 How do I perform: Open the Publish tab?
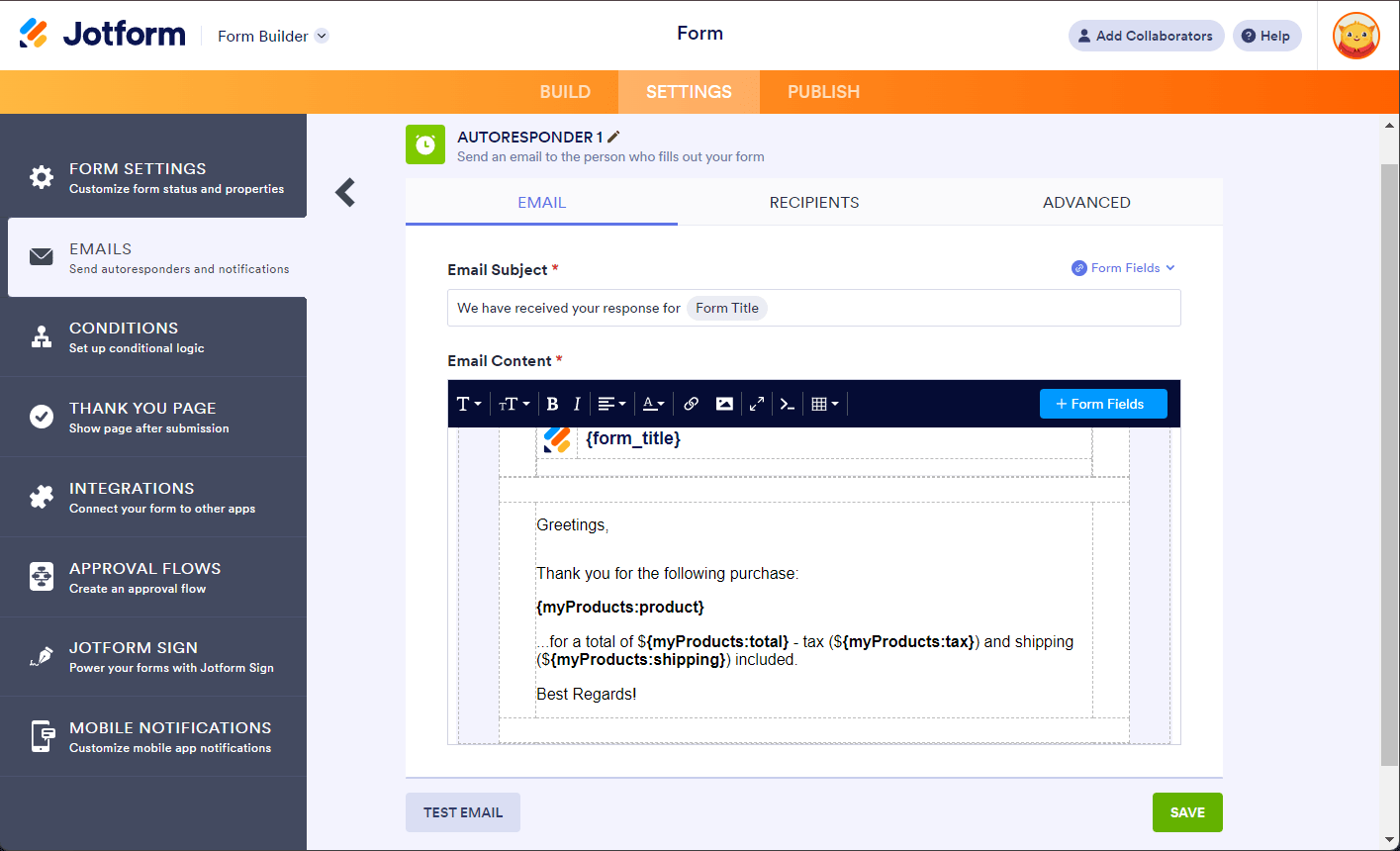point(823,92)
